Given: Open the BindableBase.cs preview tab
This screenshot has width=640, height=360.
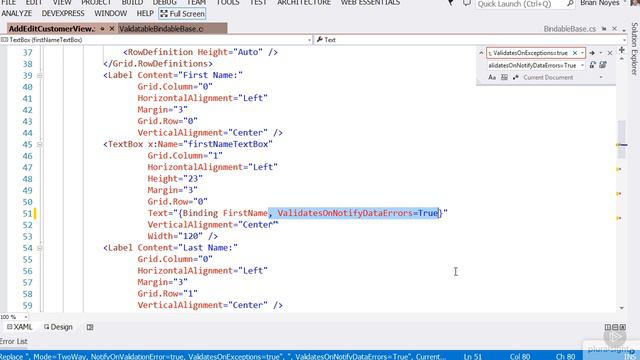Looking at the screenshot, I should (569, 29).
